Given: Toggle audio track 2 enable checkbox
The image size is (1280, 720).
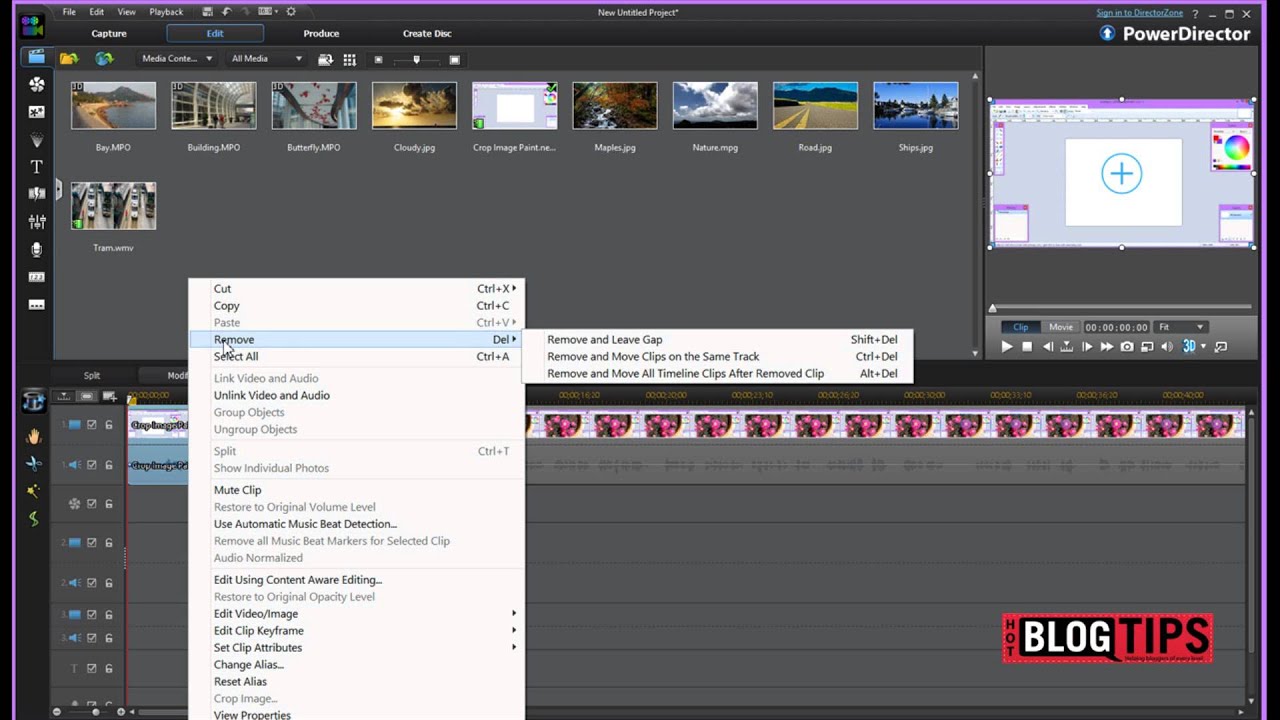Looking at the screenshot, I should [92, 583].
